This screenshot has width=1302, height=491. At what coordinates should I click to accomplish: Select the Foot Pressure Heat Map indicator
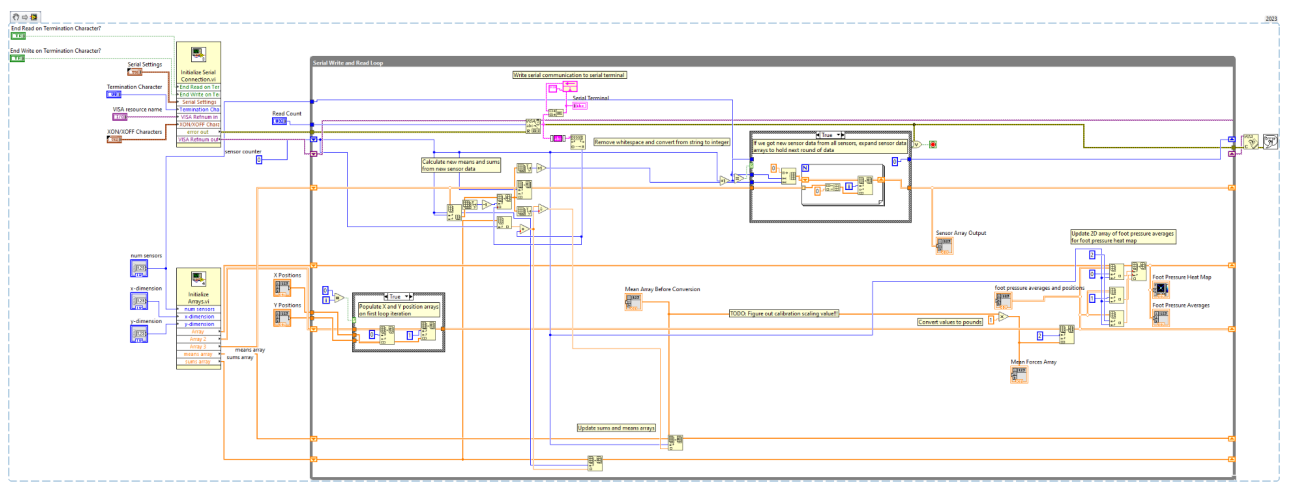1160,289
